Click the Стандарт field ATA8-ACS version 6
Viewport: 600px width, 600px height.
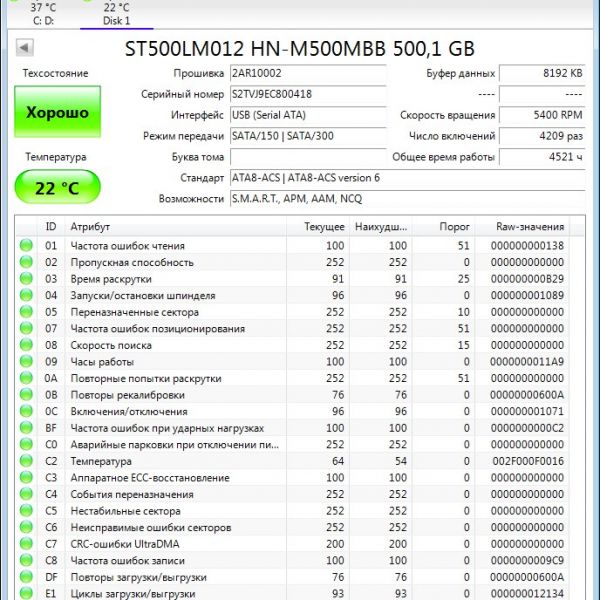[x=408, y=178]
